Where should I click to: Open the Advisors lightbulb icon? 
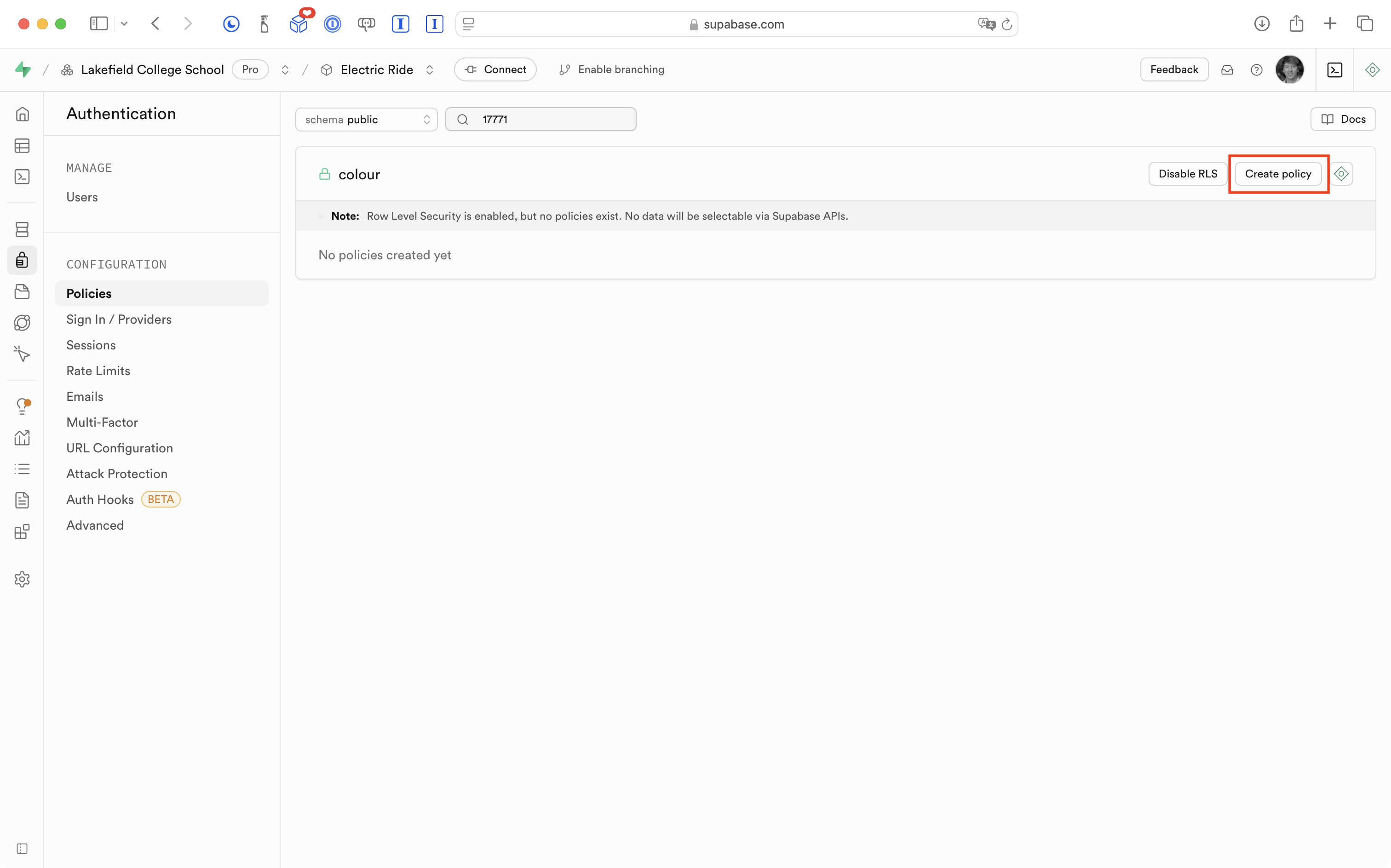pyautogui.click(x=22, y=406)
